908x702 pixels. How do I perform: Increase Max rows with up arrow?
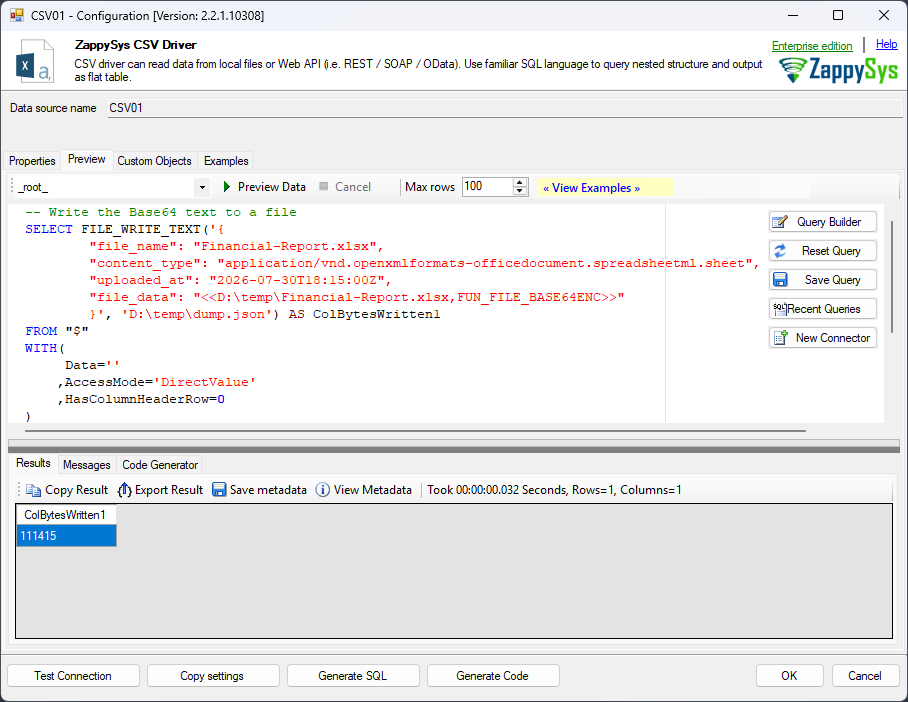tap(519, 182)
